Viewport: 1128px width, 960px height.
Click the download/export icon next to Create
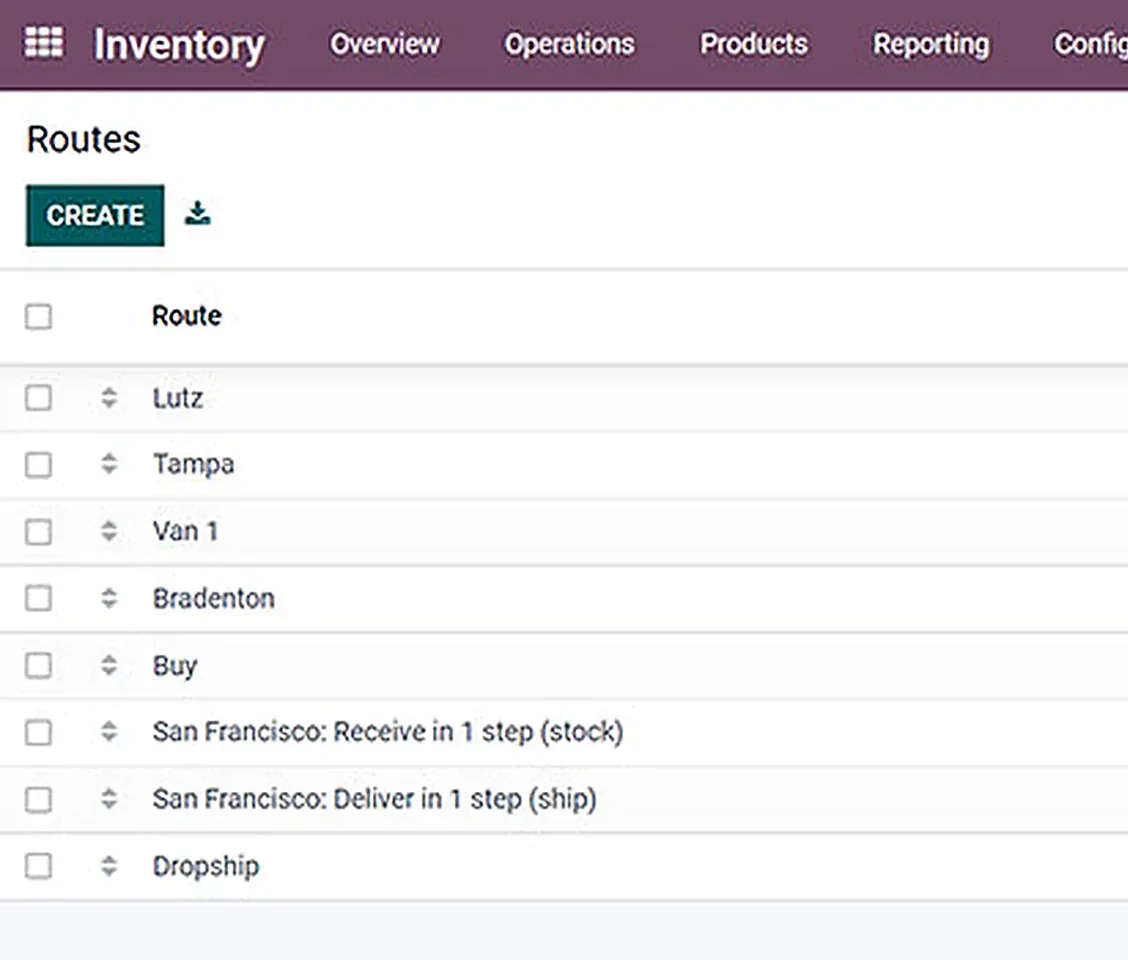[x=197, y=214]
